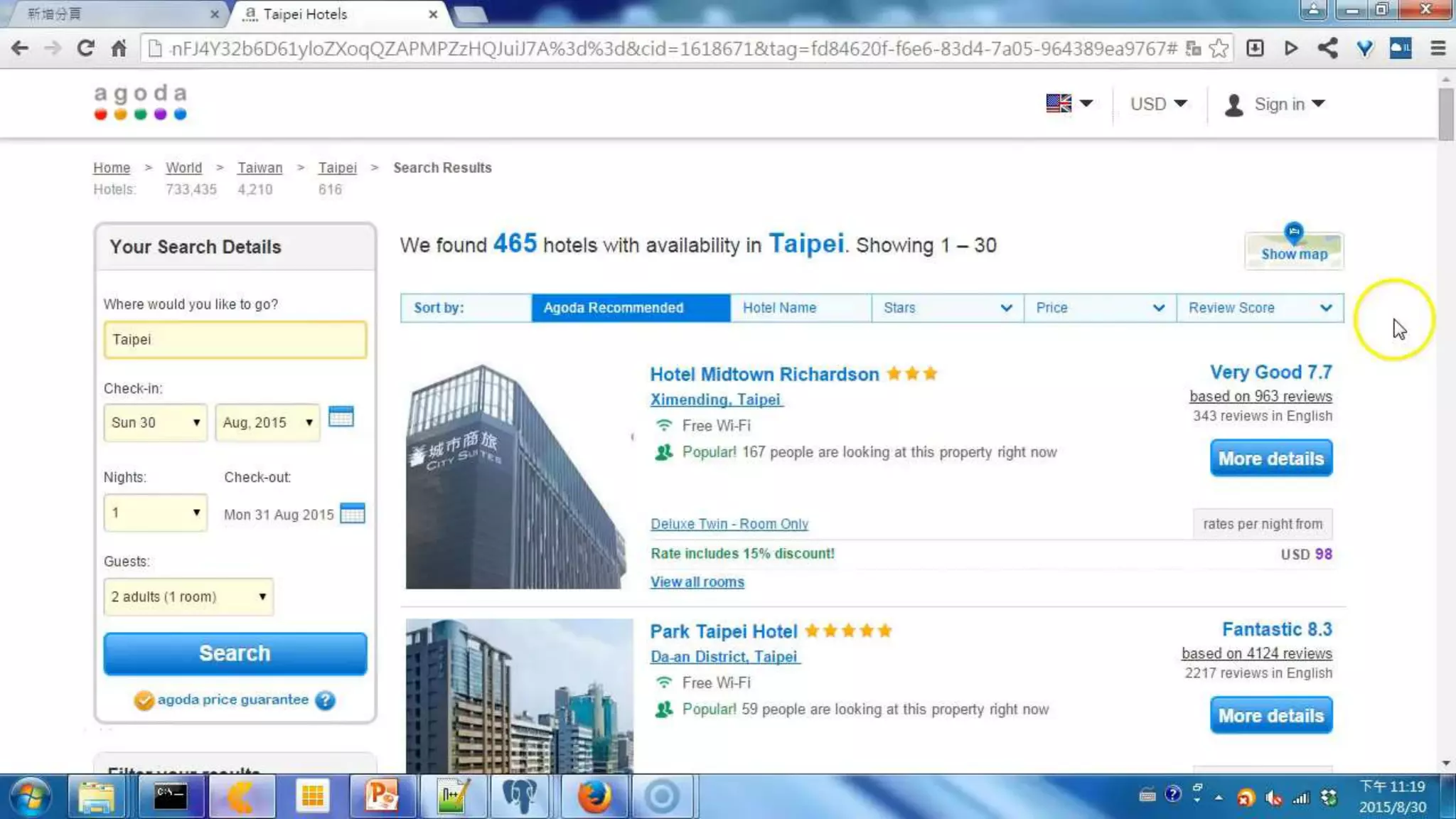Open the Nights dropdown
The image size is (1456, 819).
[155, 513]
